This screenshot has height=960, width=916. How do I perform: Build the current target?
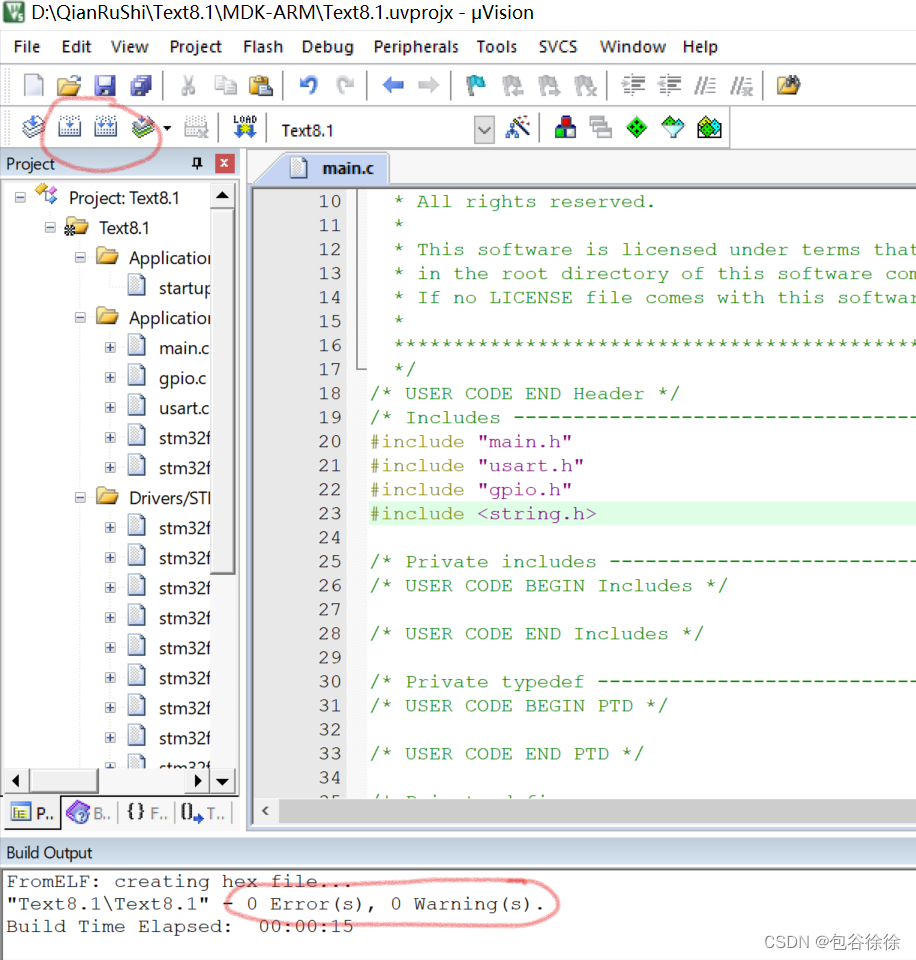point(67,127)
